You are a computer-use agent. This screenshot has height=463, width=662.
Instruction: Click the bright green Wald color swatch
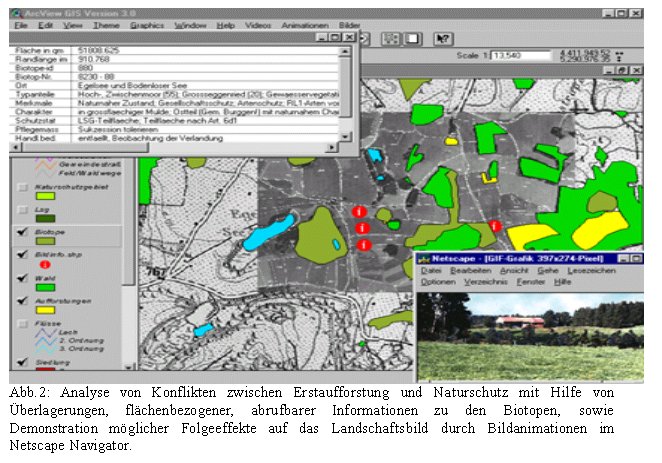(x=45, y=287)
